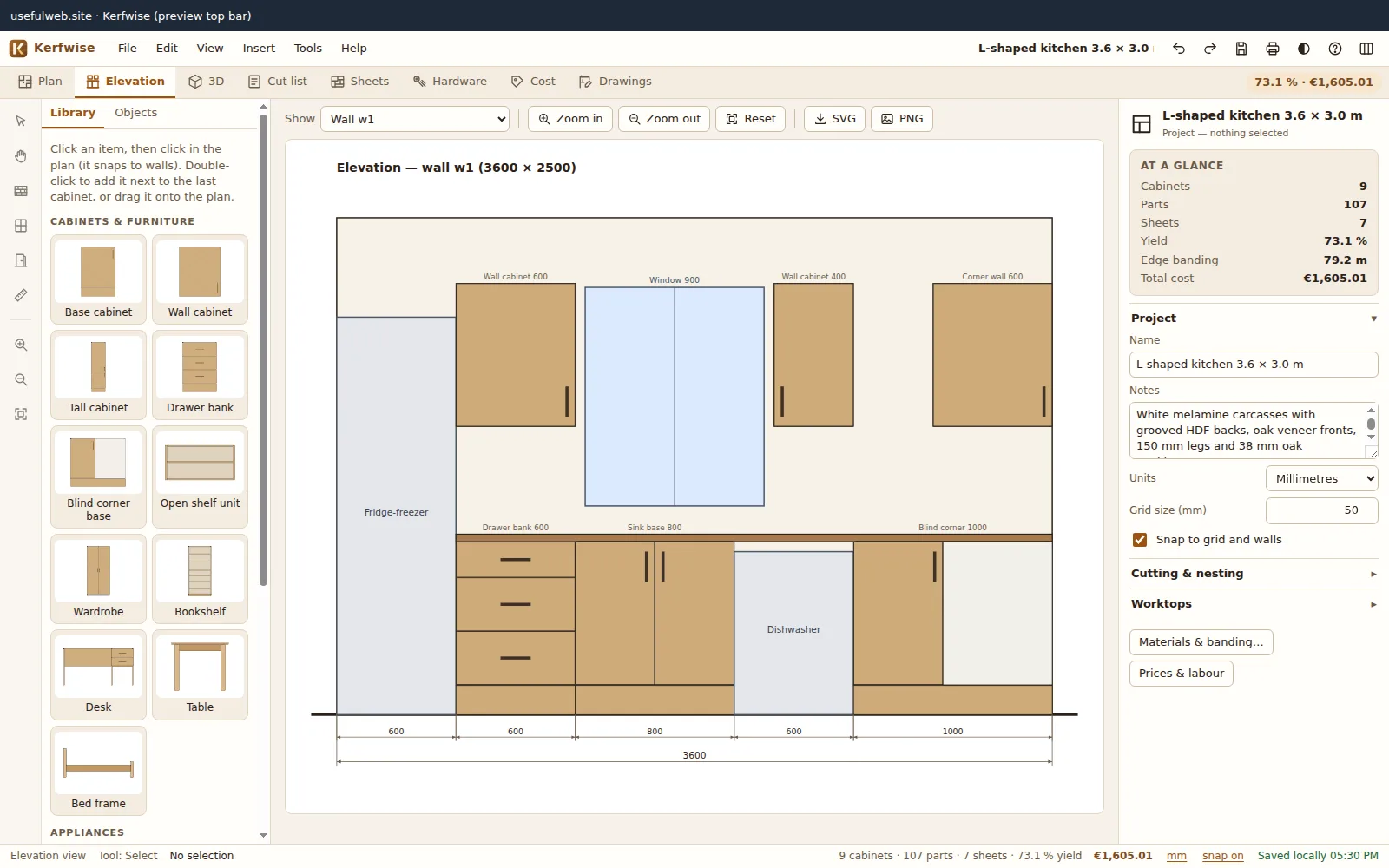Click the printer icon
The image size is (1389, 868).
pos(1273,49)
